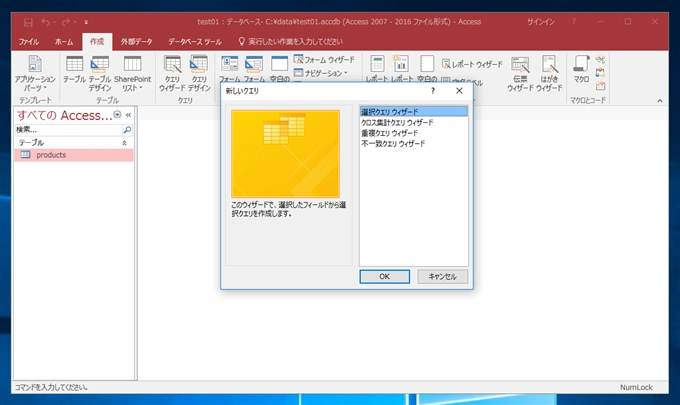Switch to the 外部データ tab

click(137, 42)
